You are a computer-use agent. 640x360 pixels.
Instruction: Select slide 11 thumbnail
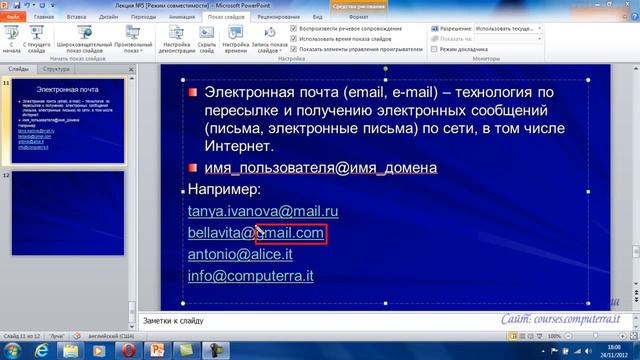[68, 121]
